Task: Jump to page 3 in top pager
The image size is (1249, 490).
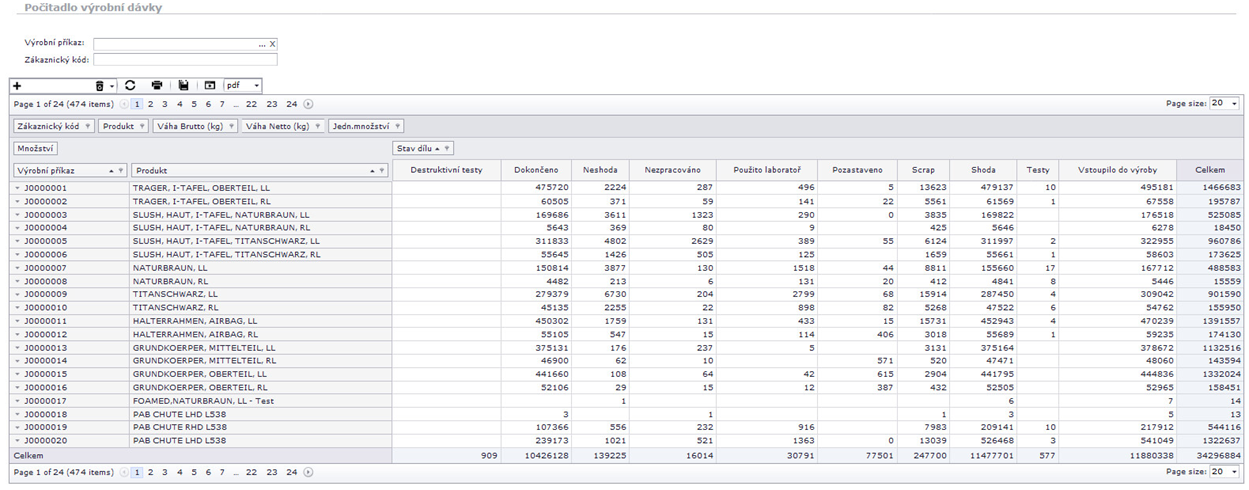Action: click(165, 104)
